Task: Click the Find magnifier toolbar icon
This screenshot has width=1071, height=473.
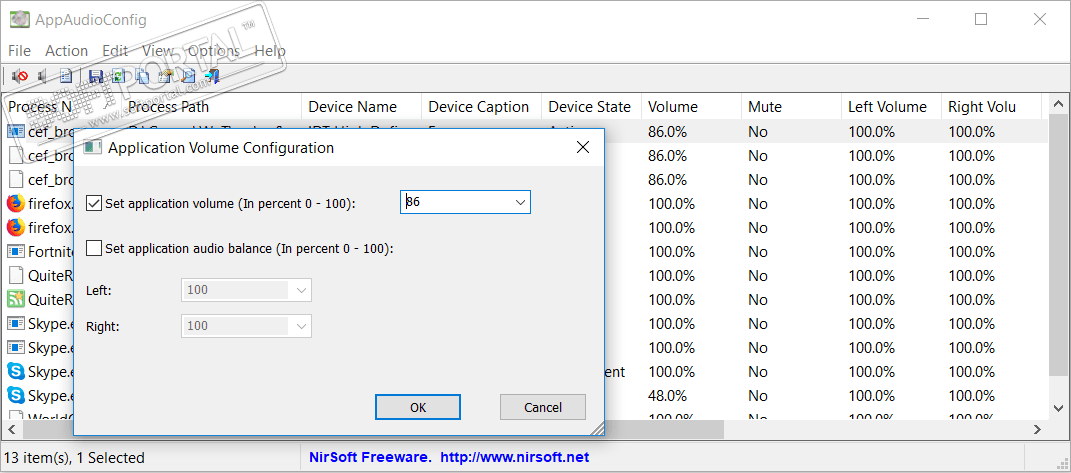Action: [188, 76]
